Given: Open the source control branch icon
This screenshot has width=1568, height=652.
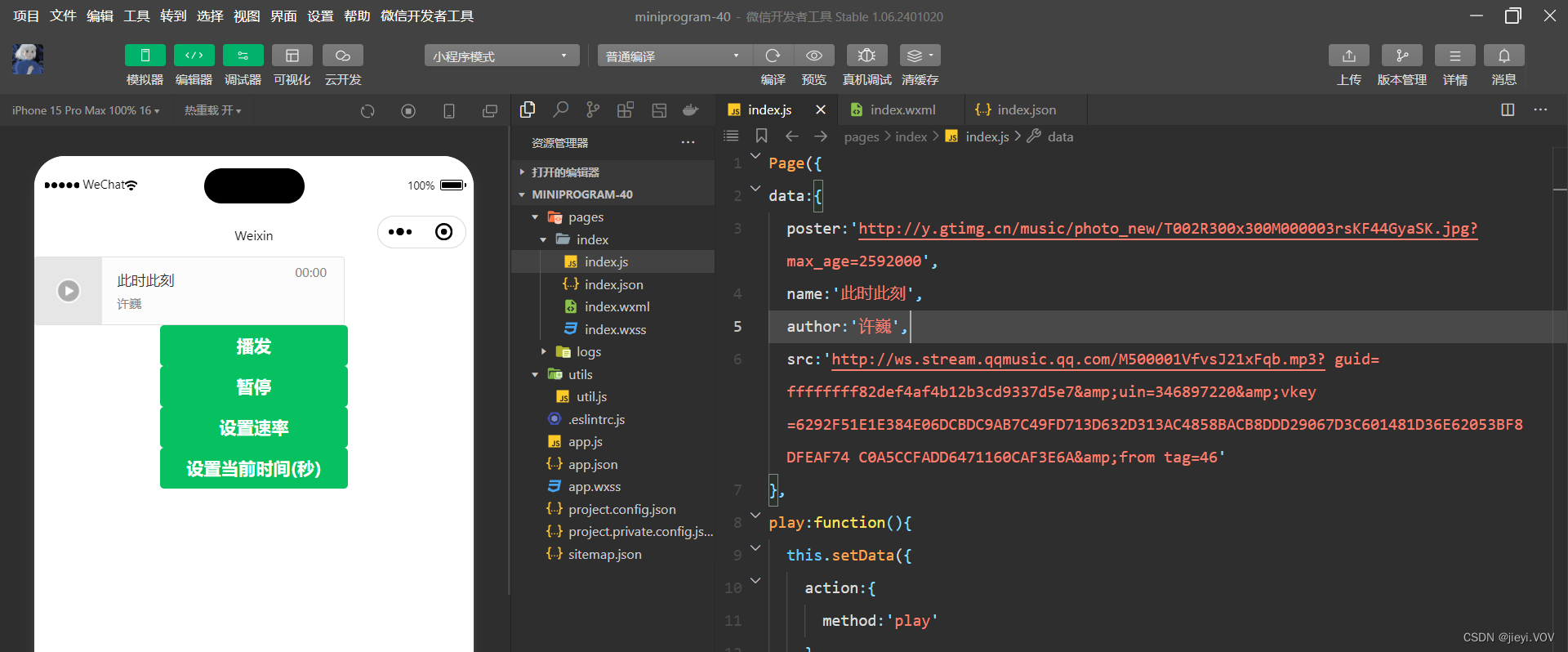Looking at the screenshot, I should click(593, 109).
